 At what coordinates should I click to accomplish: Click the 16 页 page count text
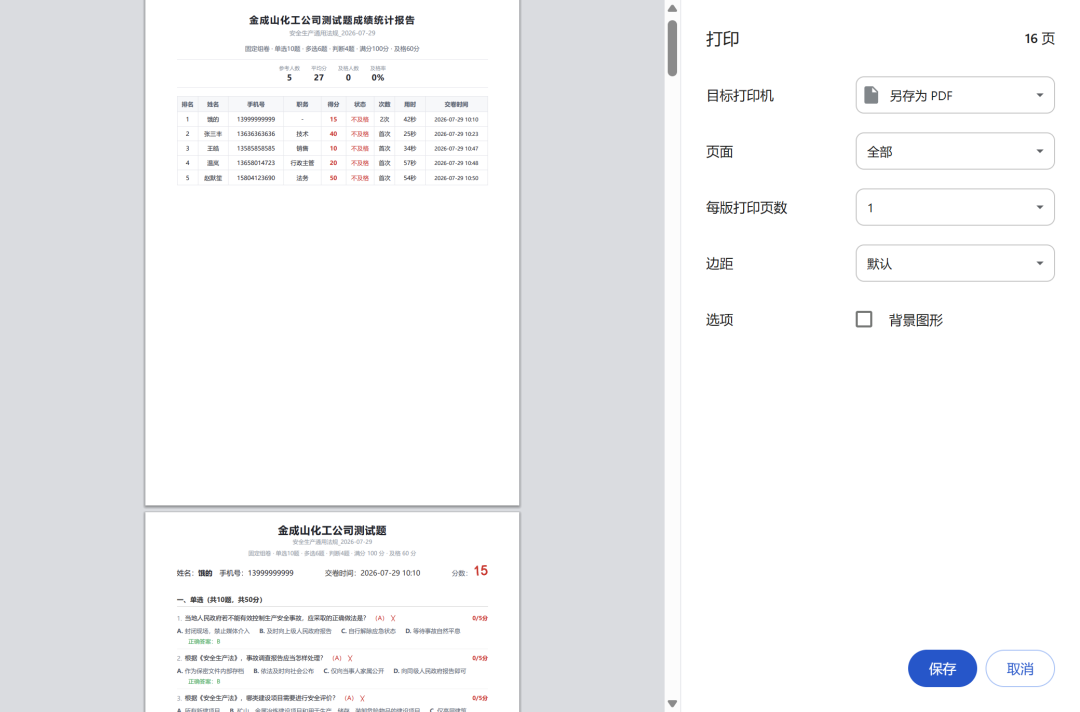(x=1039, y=39)
